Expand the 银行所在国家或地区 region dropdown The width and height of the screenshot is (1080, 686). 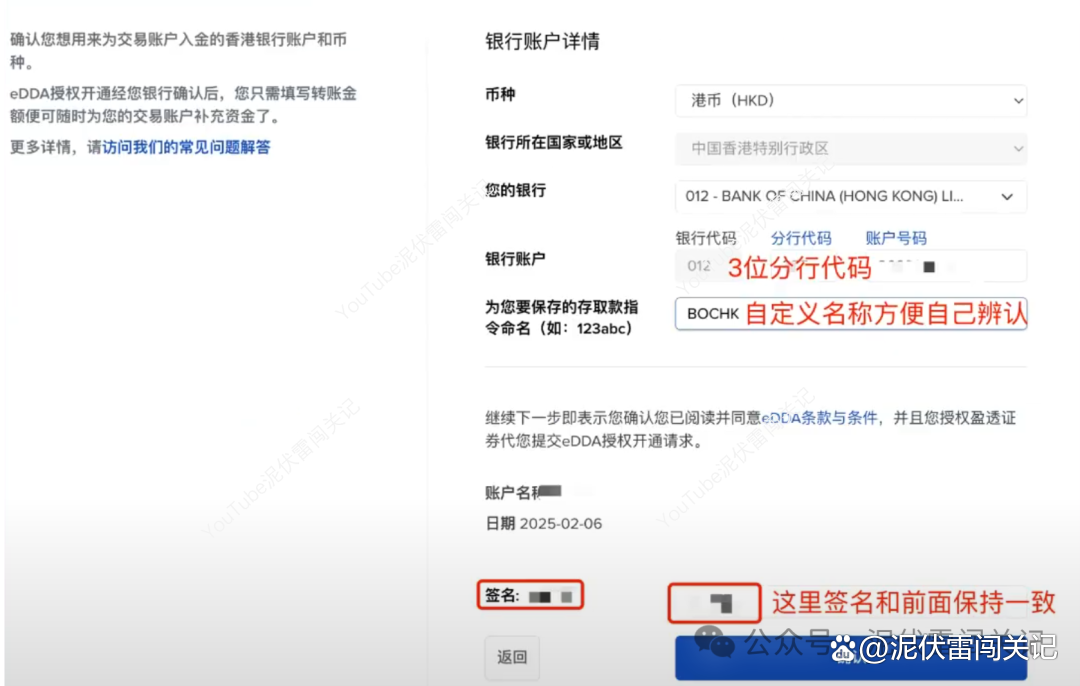pos(850,148)
